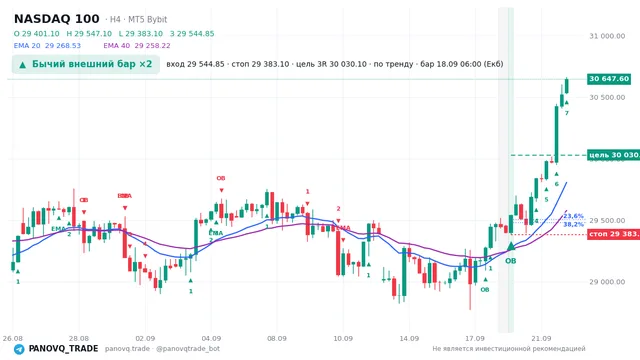
Task: Click the green 'цель 30 030' target tag
Action: (x=613, y=155)
